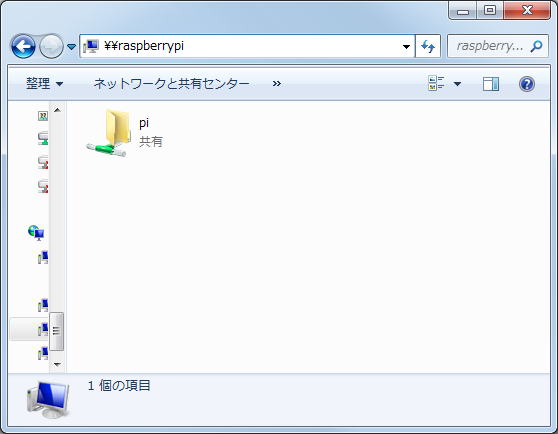Click the refresh icon beside address bar
Viewport: 558px width, 434px height.
[428, 46]
